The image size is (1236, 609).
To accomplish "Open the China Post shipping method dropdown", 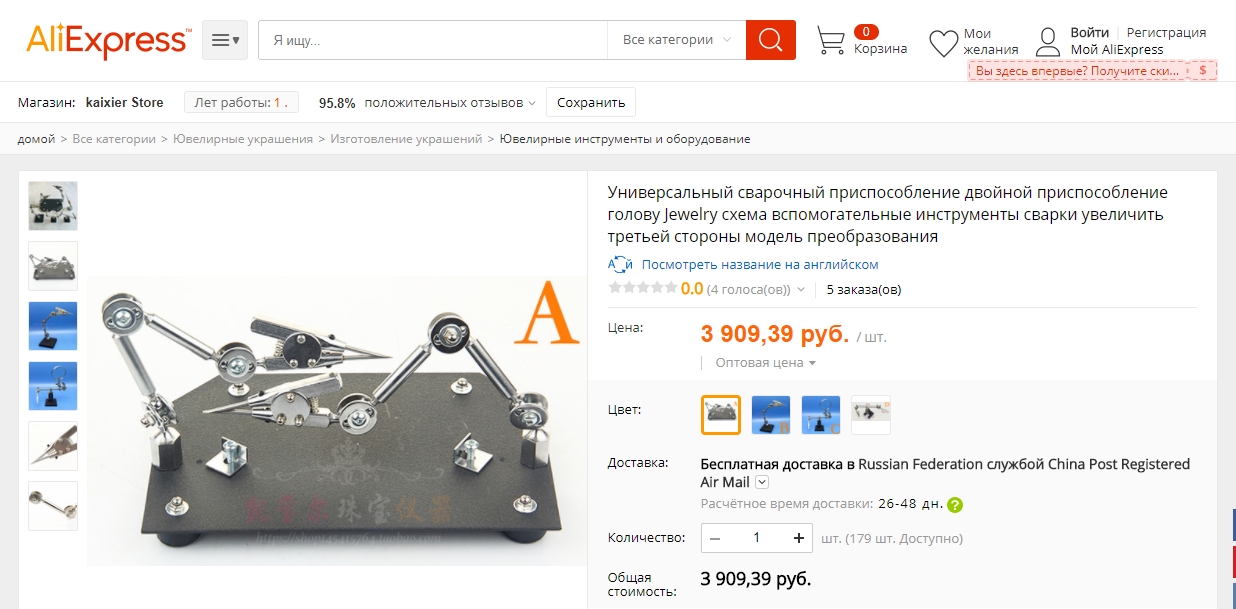I will tap(762, 483).
